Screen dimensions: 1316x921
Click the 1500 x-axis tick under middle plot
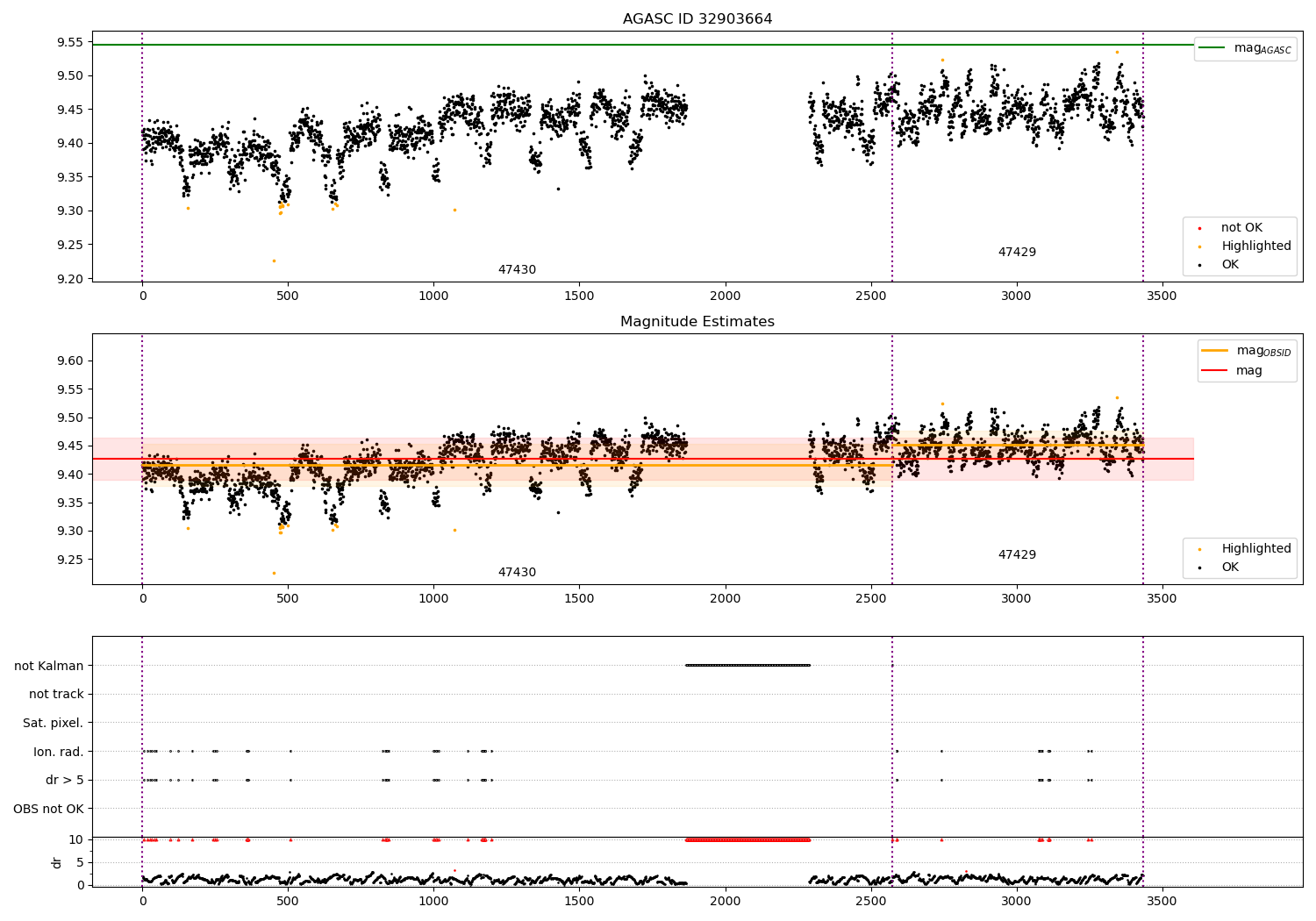(x=579, y=598)
